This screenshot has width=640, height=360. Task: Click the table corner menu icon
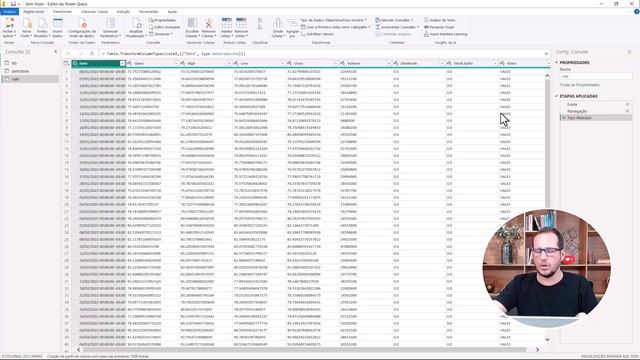pos(67,63)
